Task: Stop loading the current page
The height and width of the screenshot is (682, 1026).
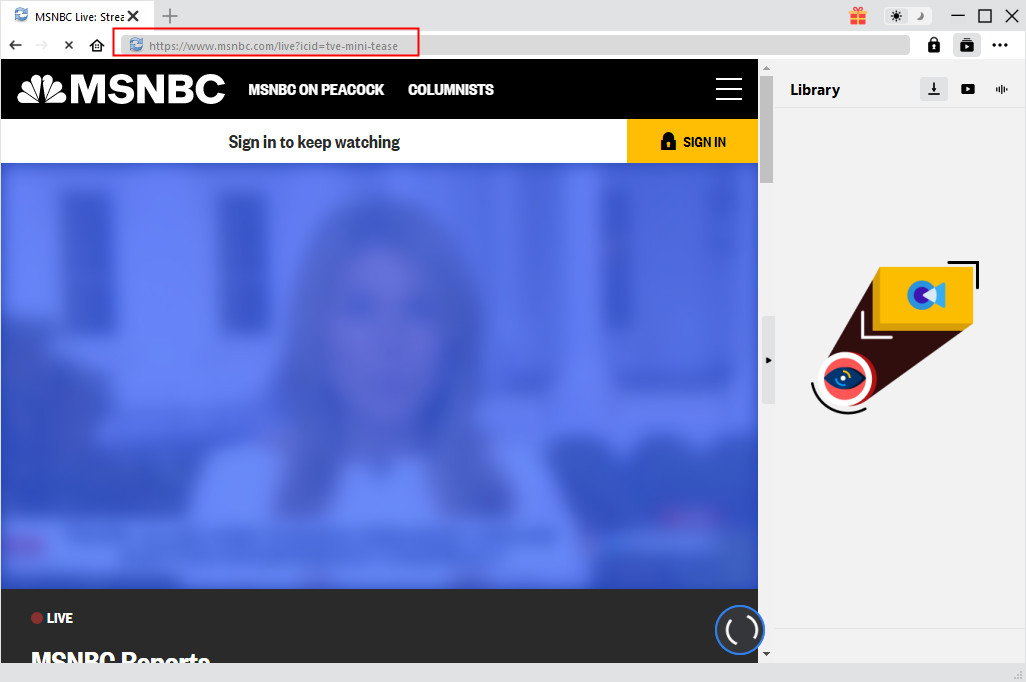Action: coord(68,45)
